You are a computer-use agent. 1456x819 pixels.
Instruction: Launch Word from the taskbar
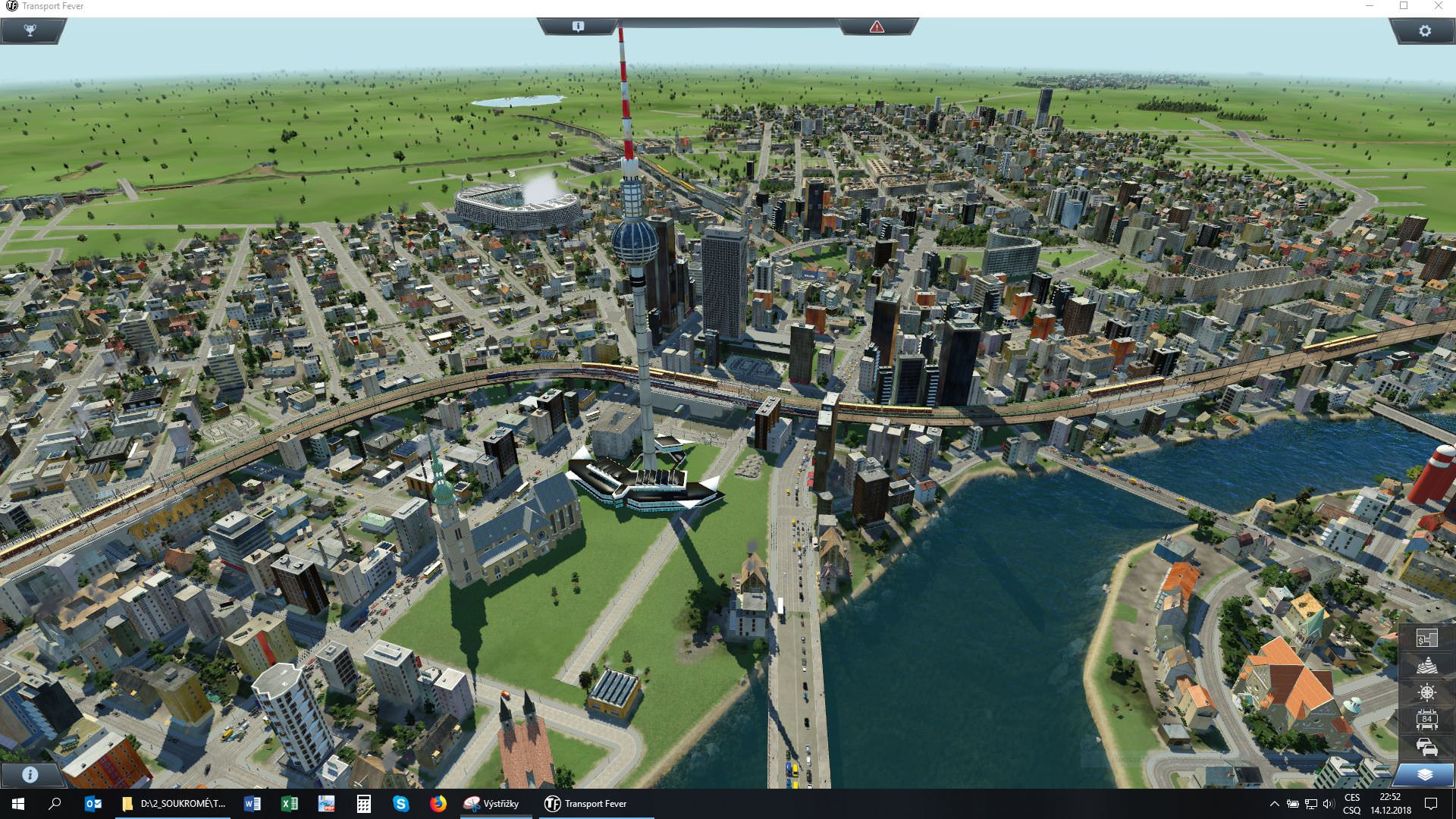tap(253, 804)
